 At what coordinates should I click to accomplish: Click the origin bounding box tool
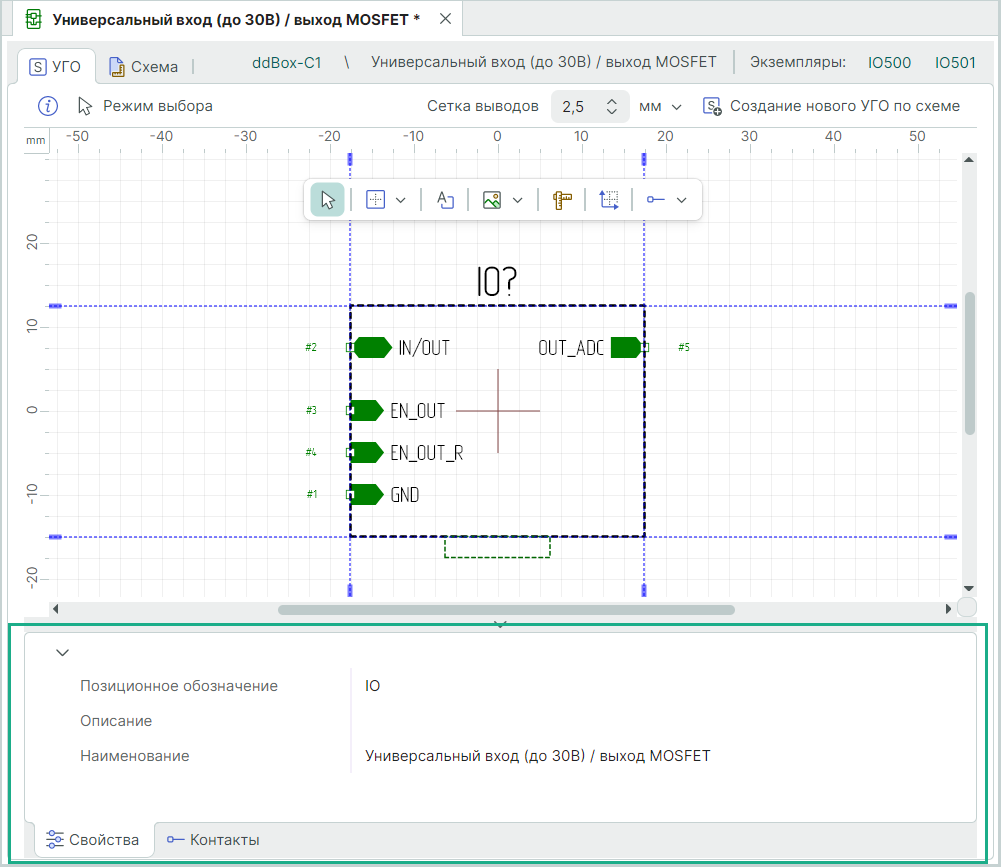point(609,200)
